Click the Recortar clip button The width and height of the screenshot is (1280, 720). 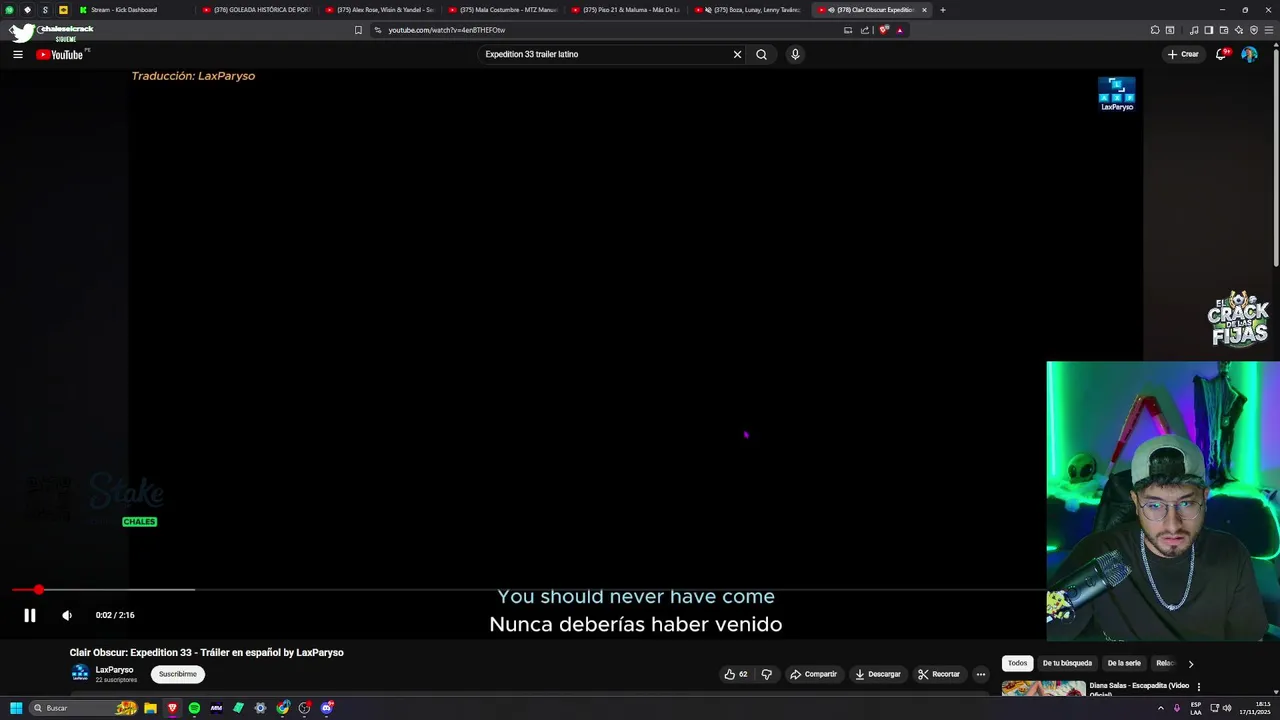point(940,674)
